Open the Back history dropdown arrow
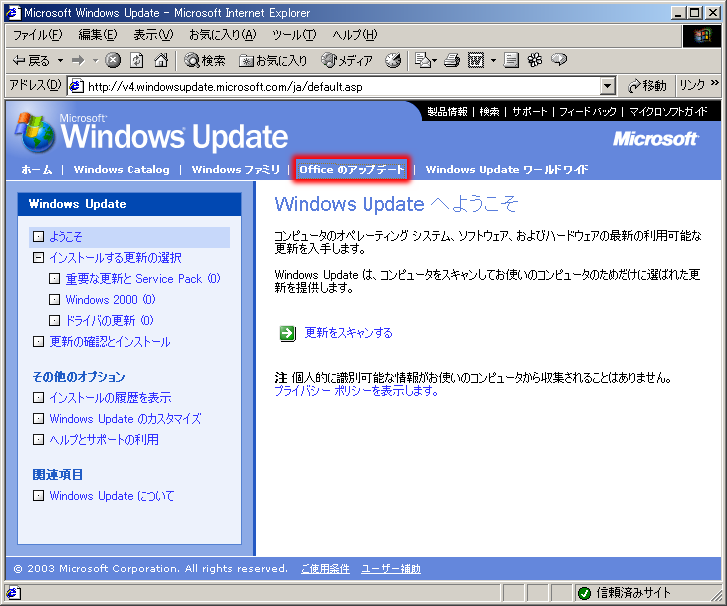This screenshot has height=606, width=727. click(x=60, y=60)
